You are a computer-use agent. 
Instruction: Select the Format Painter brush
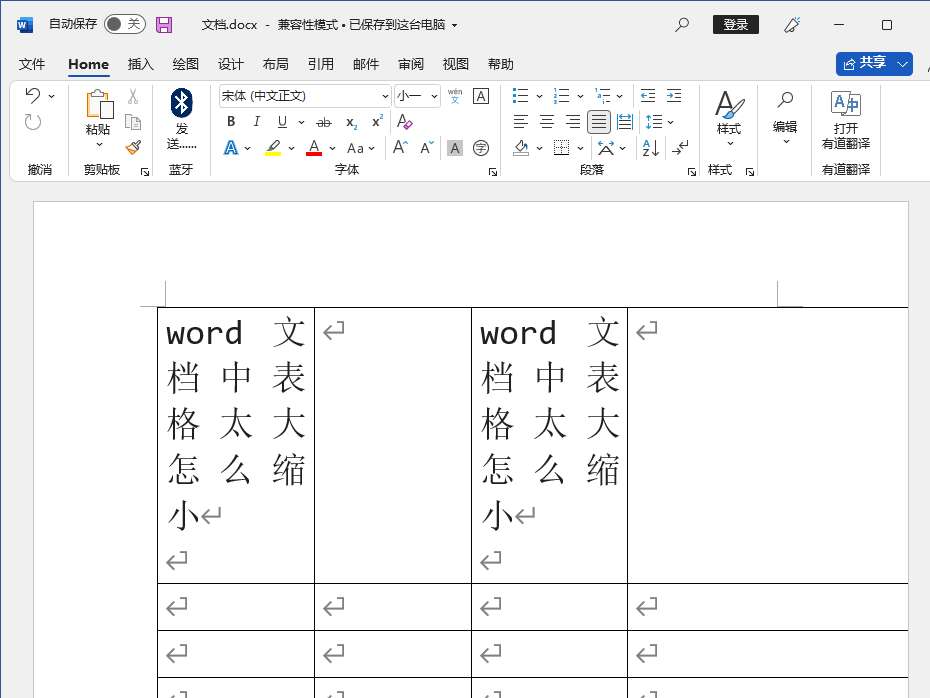[133, 147]
